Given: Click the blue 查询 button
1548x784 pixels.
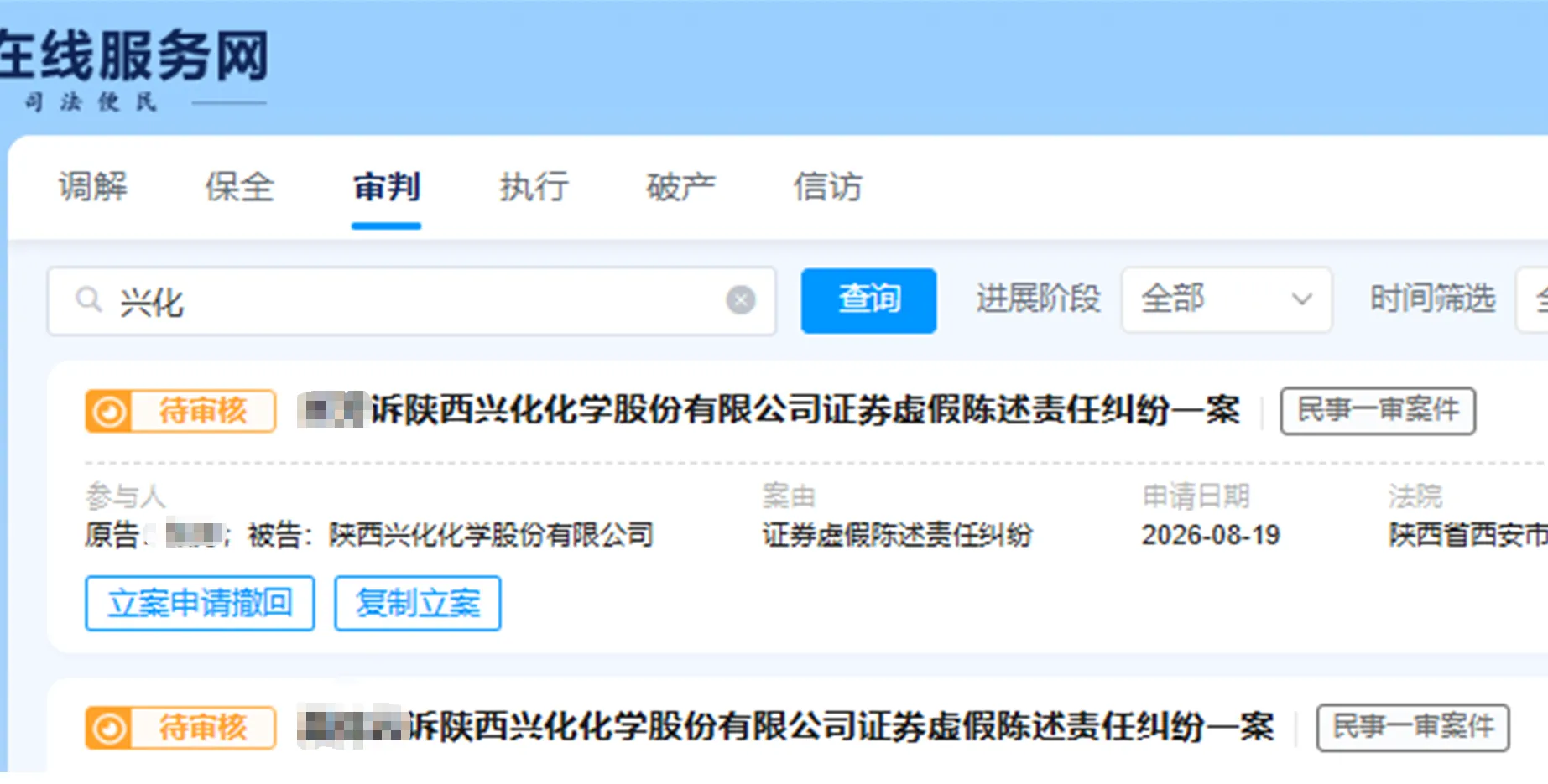Looking at the screenshot, I should [x=868, y=300].
